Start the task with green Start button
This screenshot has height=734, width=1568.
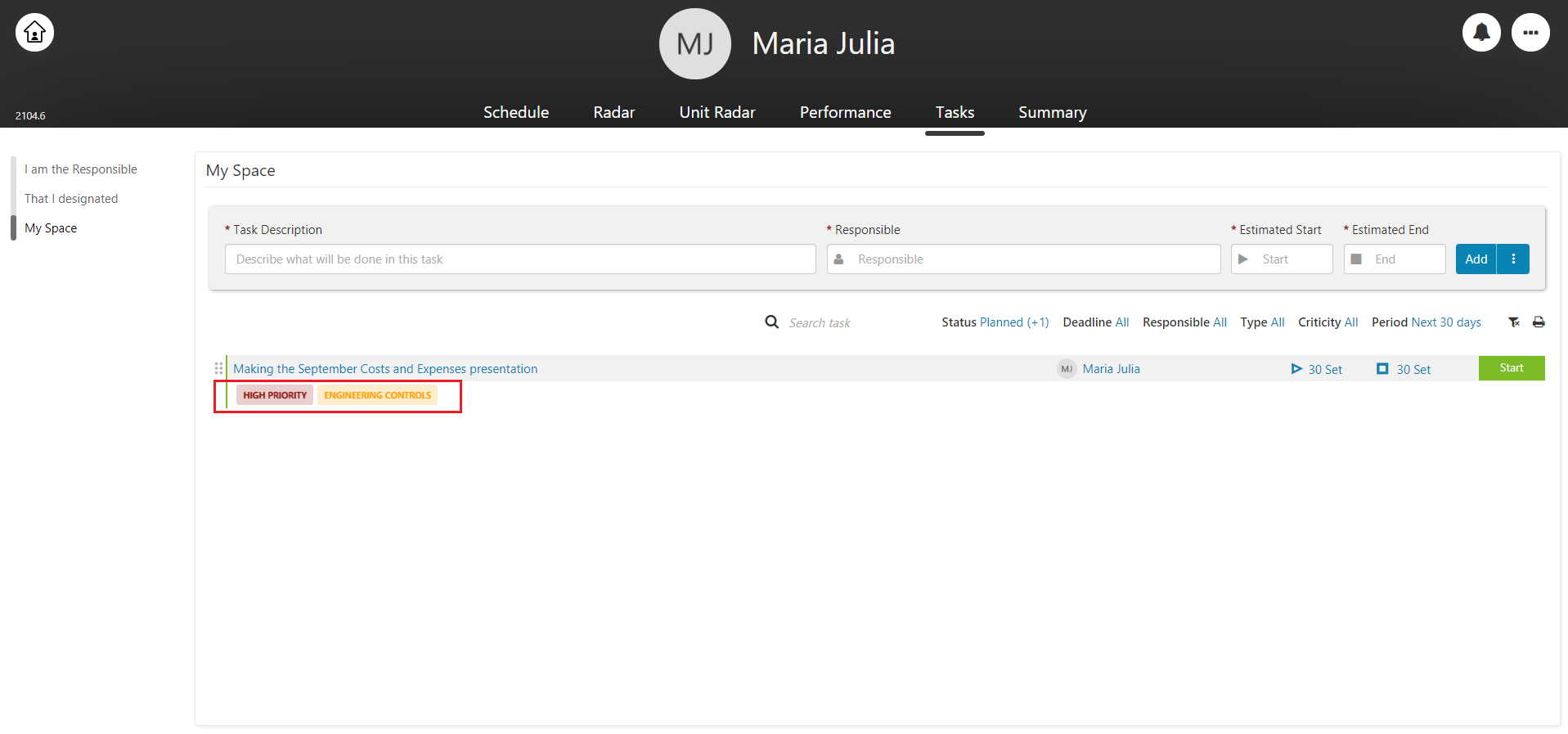(x=1512, y=368)
